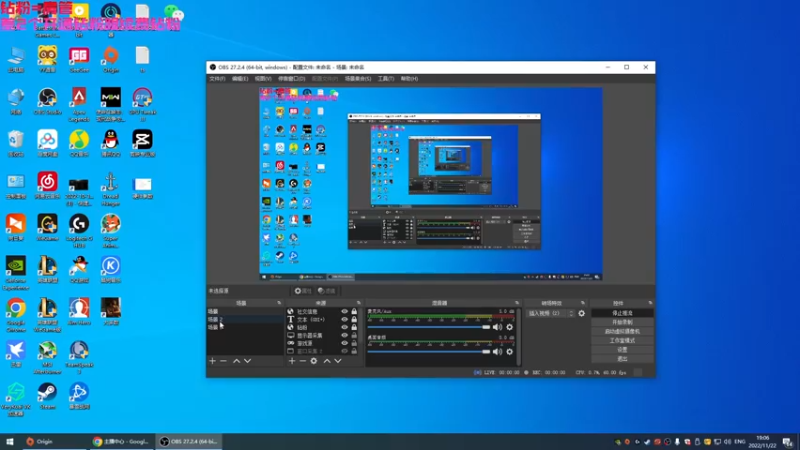Open 设置 from Controls panel
Viewport: 800px width, 450px height.
pos(622,349)
